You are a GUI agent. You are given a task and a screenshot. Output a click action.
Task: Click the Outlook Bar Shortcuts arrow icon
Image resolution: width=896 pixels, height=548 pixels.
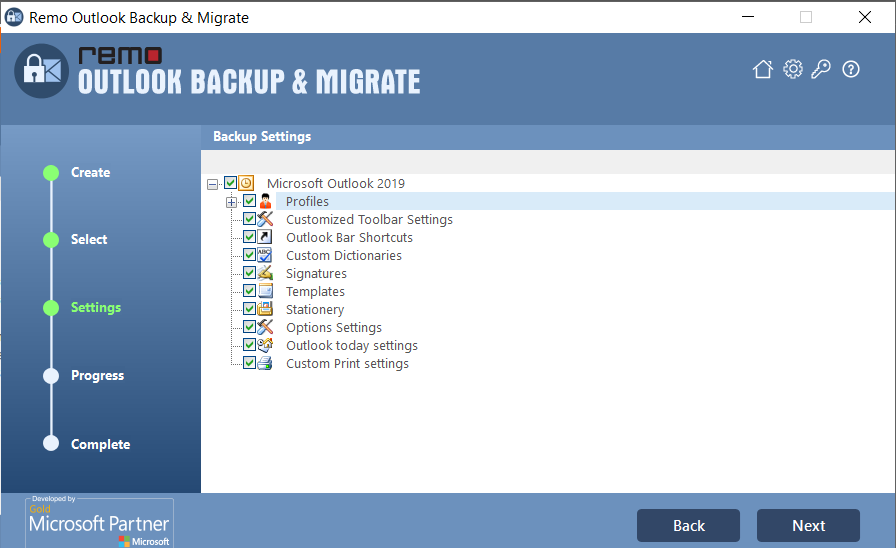coord(266,238)
